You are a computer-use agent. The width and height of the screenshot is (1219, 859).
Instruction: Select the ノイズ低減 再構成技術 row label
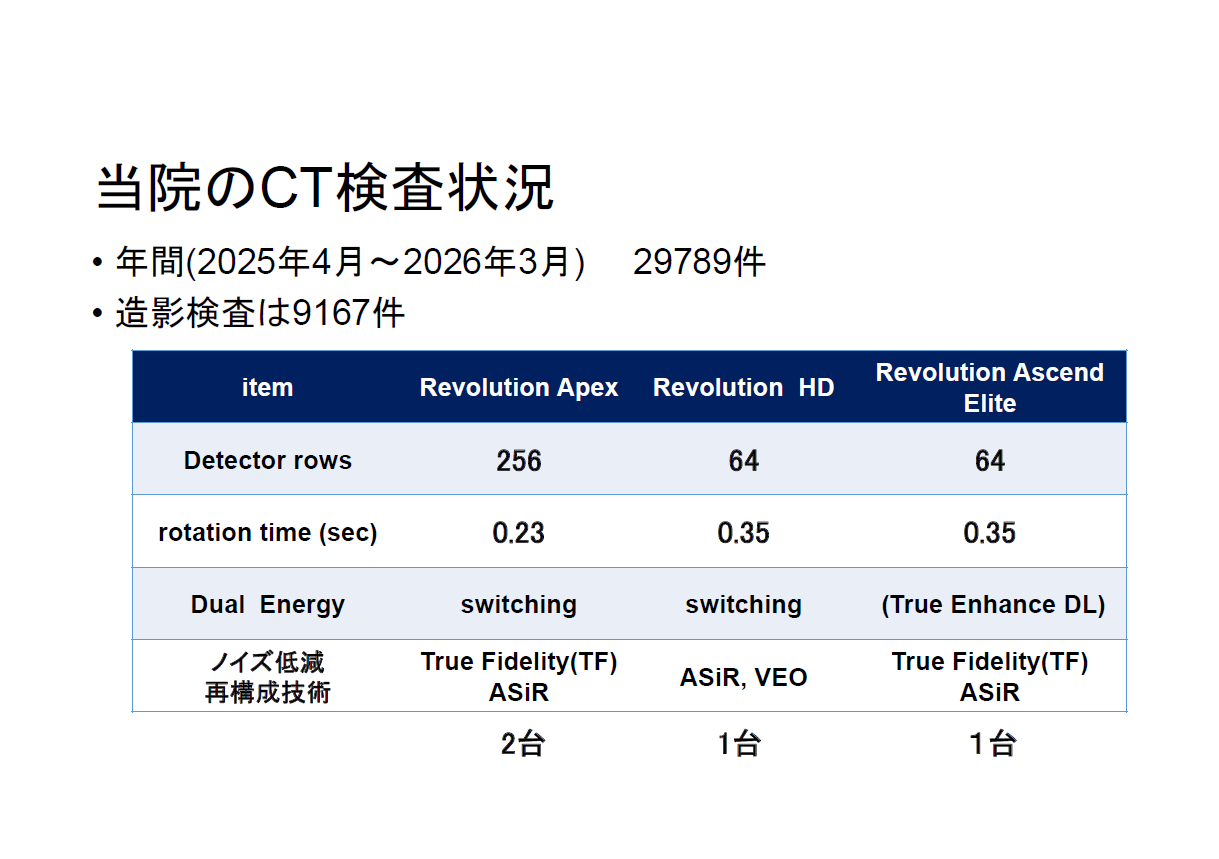pos(268,677)
